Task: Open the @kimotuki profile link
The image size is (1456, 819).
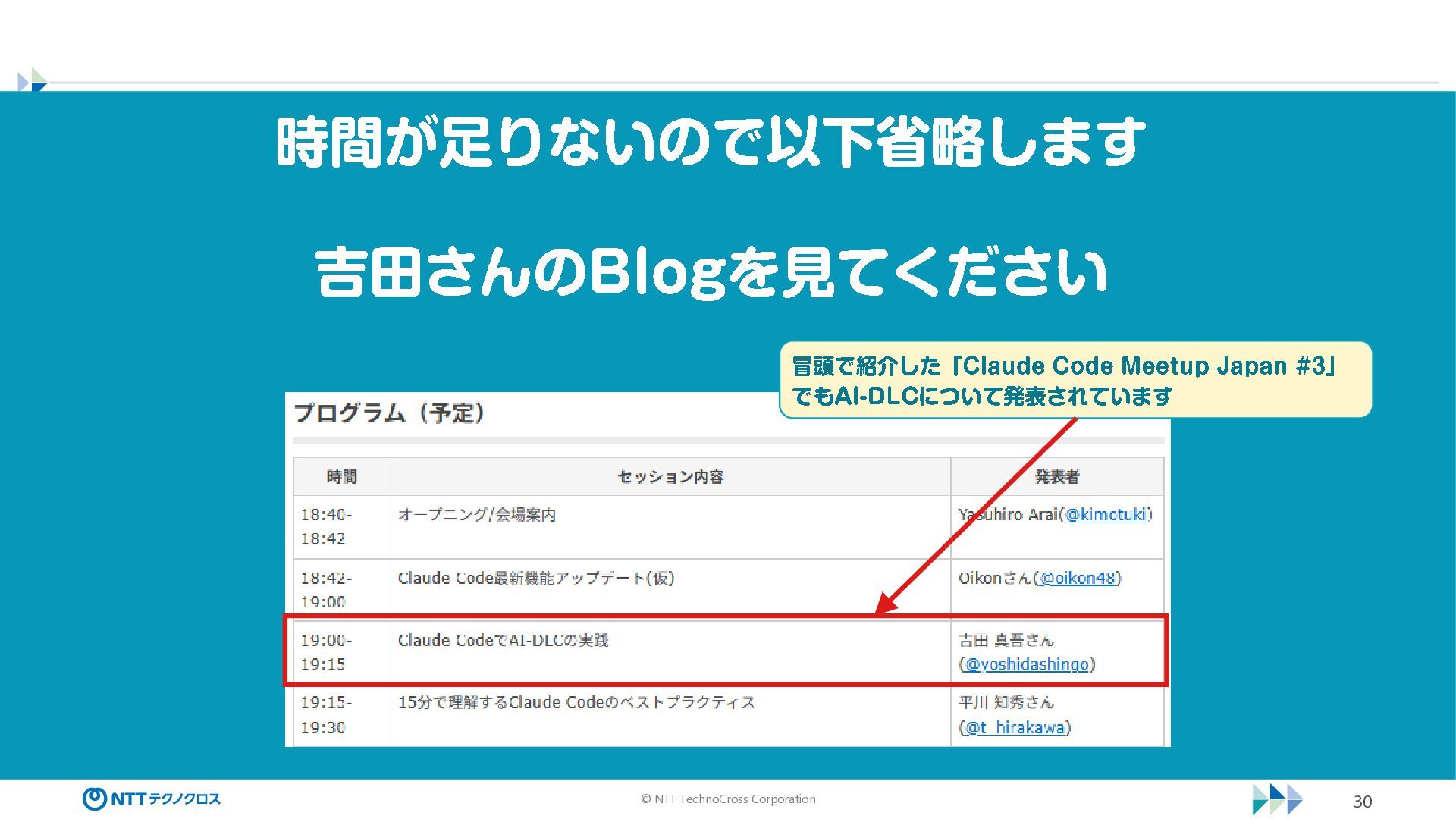Action: coord(1106,515)
